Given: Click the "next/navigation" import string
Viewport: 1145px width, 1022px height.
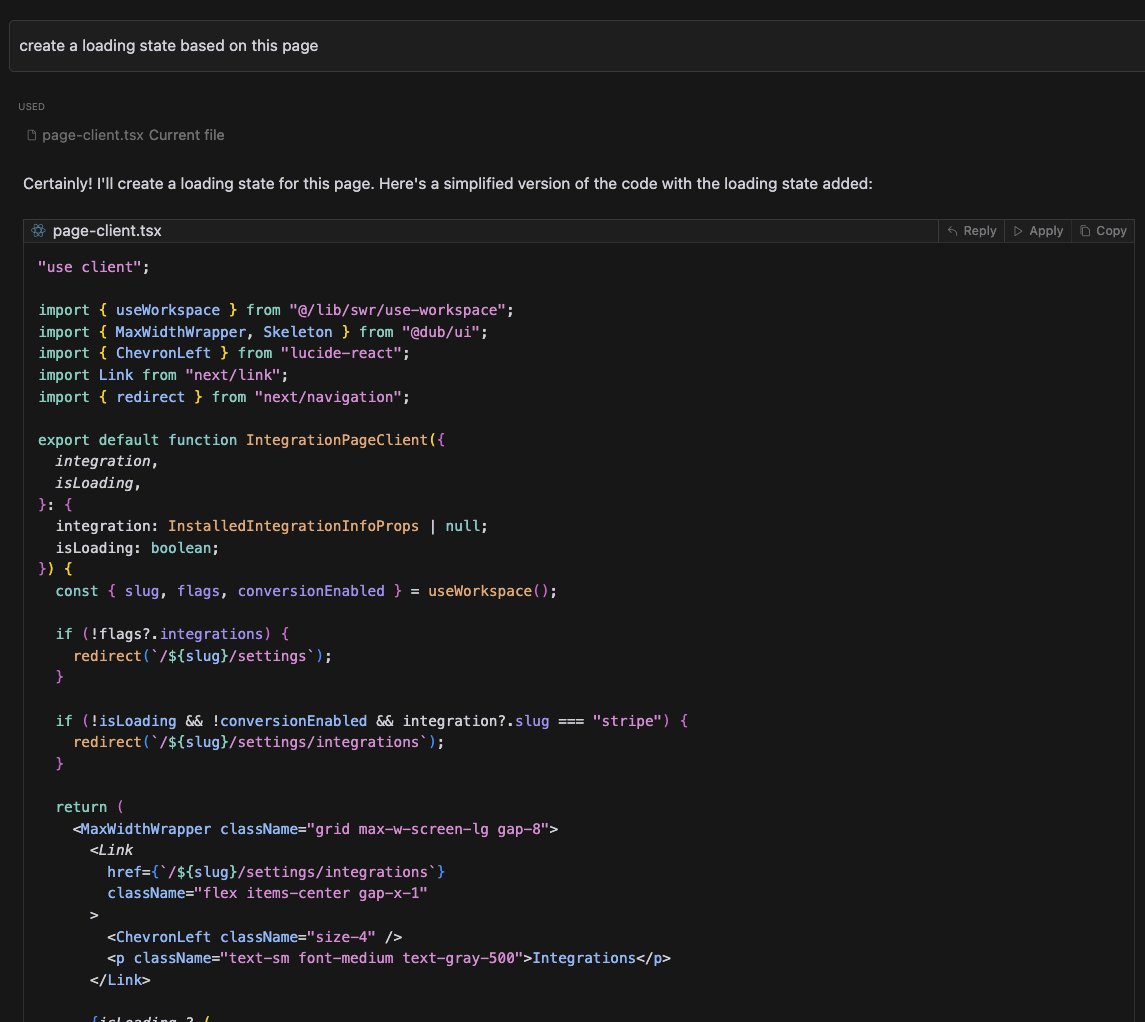Looking at the screenshot, I should (x=328, y=397).
